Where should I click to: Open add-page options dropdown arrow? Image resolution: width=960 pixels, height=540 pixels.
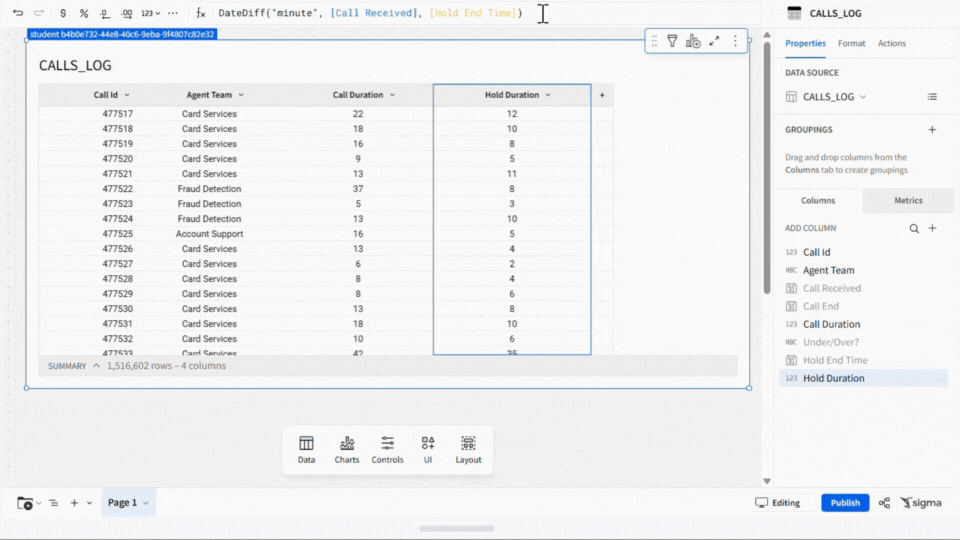point(89,503)
